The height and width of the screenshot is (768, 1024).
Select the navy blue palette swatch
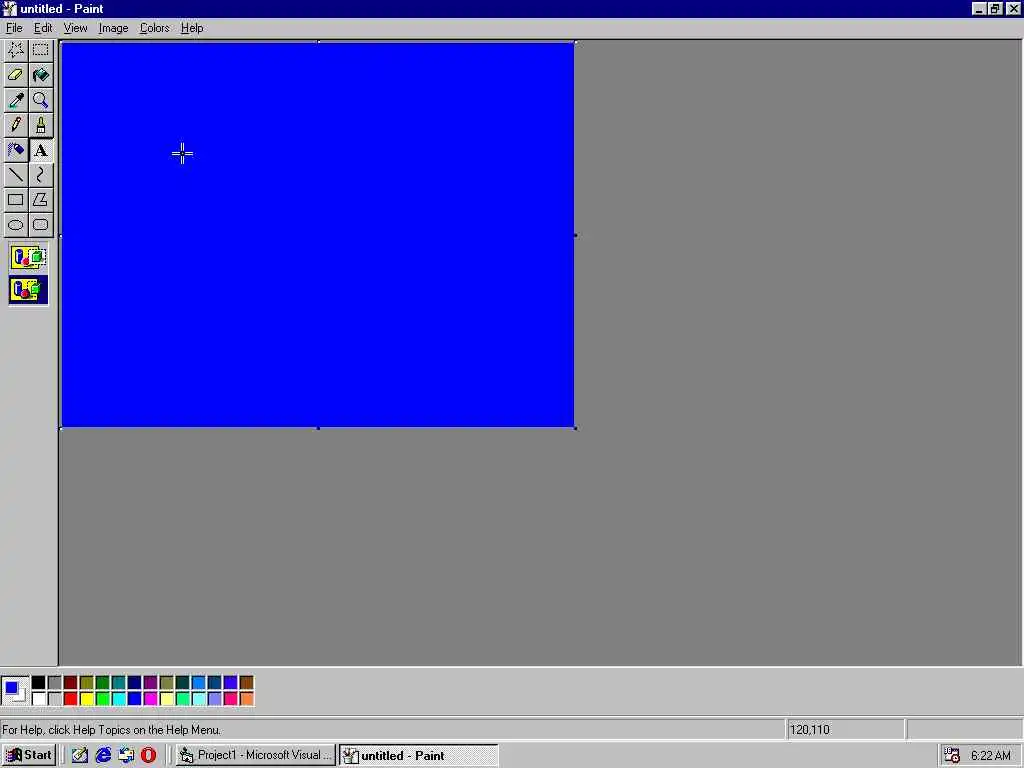(x=135, y=682)
